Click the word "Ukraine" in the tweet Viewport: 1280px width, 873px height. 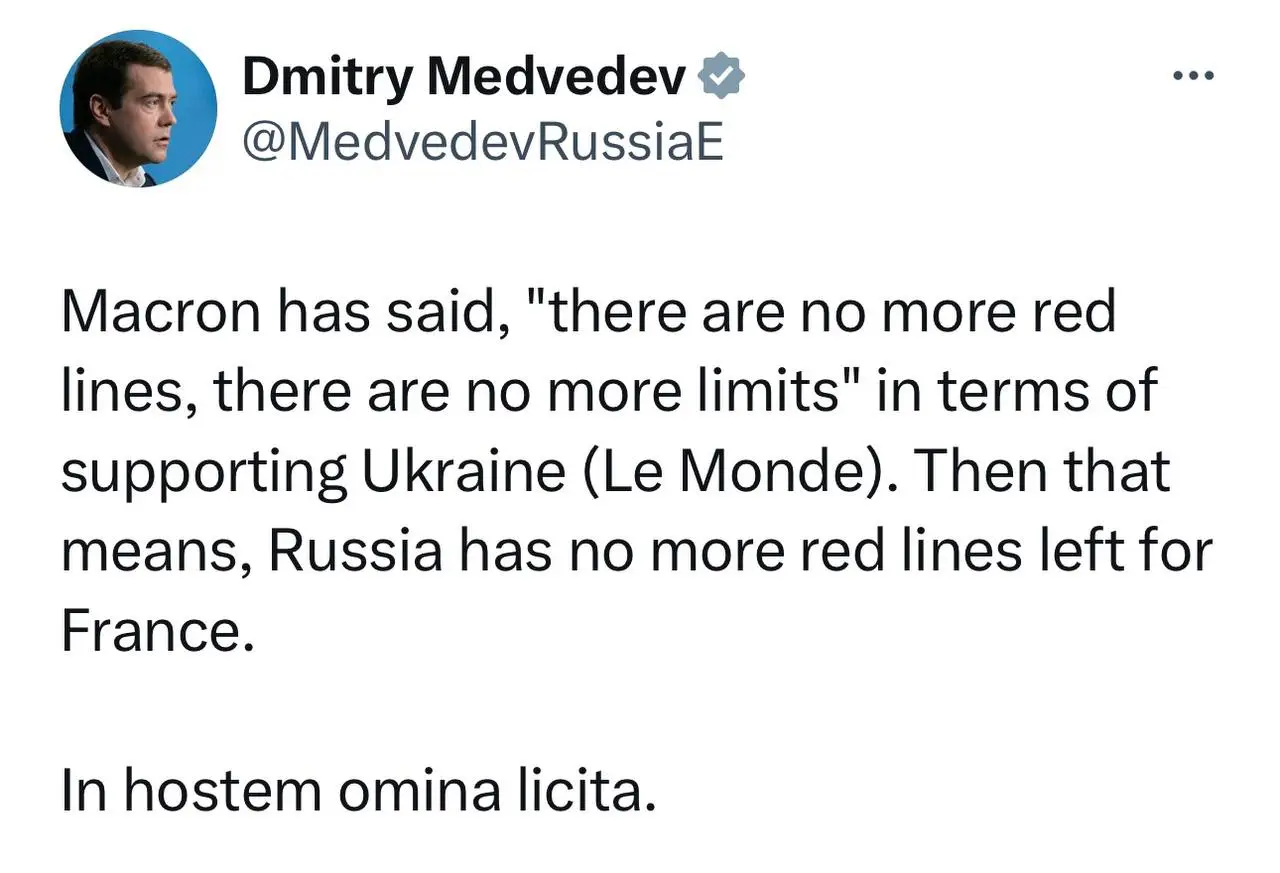coord(463,471)
